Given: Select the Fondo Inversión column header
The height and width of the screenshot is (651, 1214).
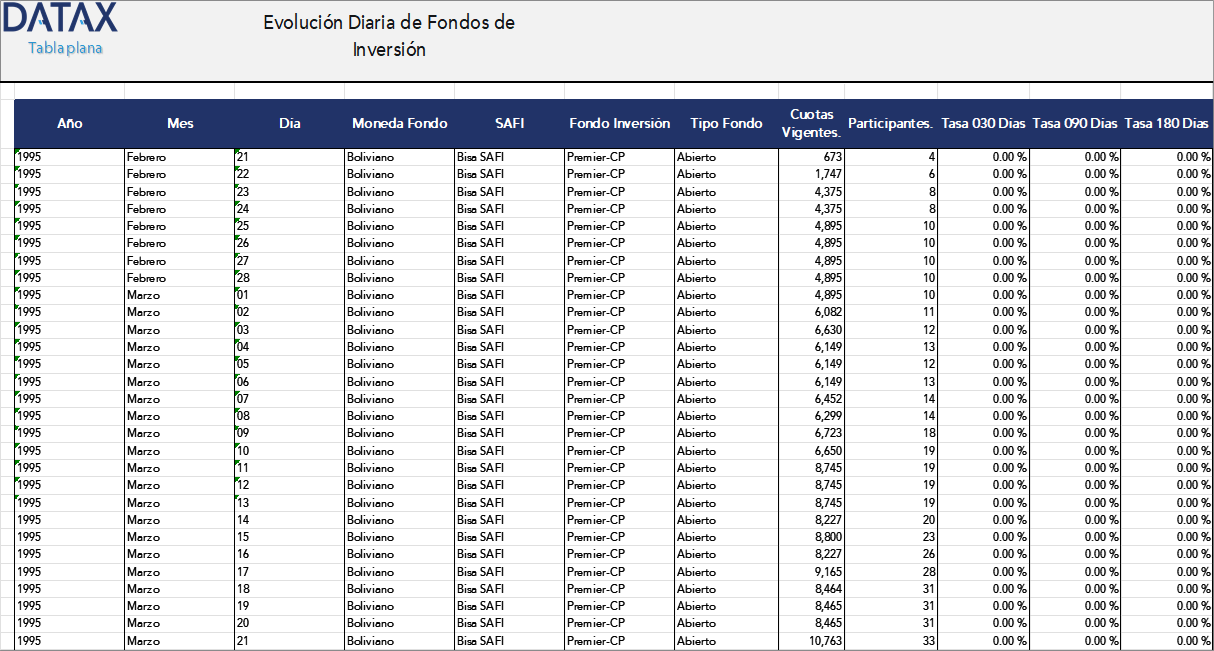Looking at the screenshot, I should (619, 124).
